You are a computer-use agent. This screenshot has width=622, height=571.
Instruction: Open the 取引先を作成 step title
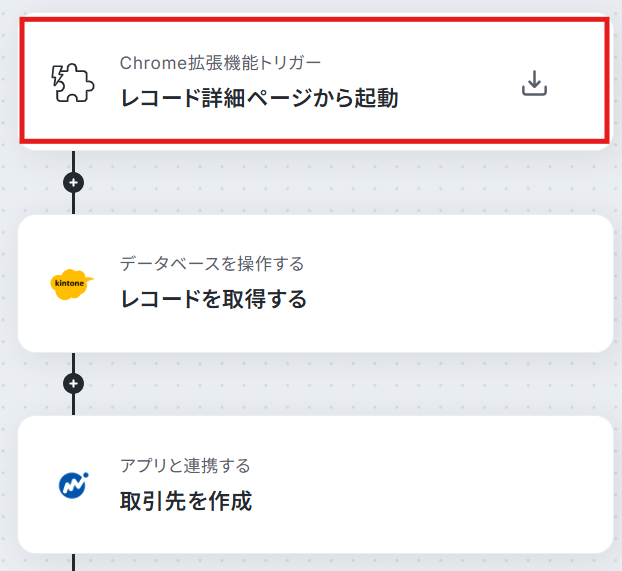coord(186,500)
